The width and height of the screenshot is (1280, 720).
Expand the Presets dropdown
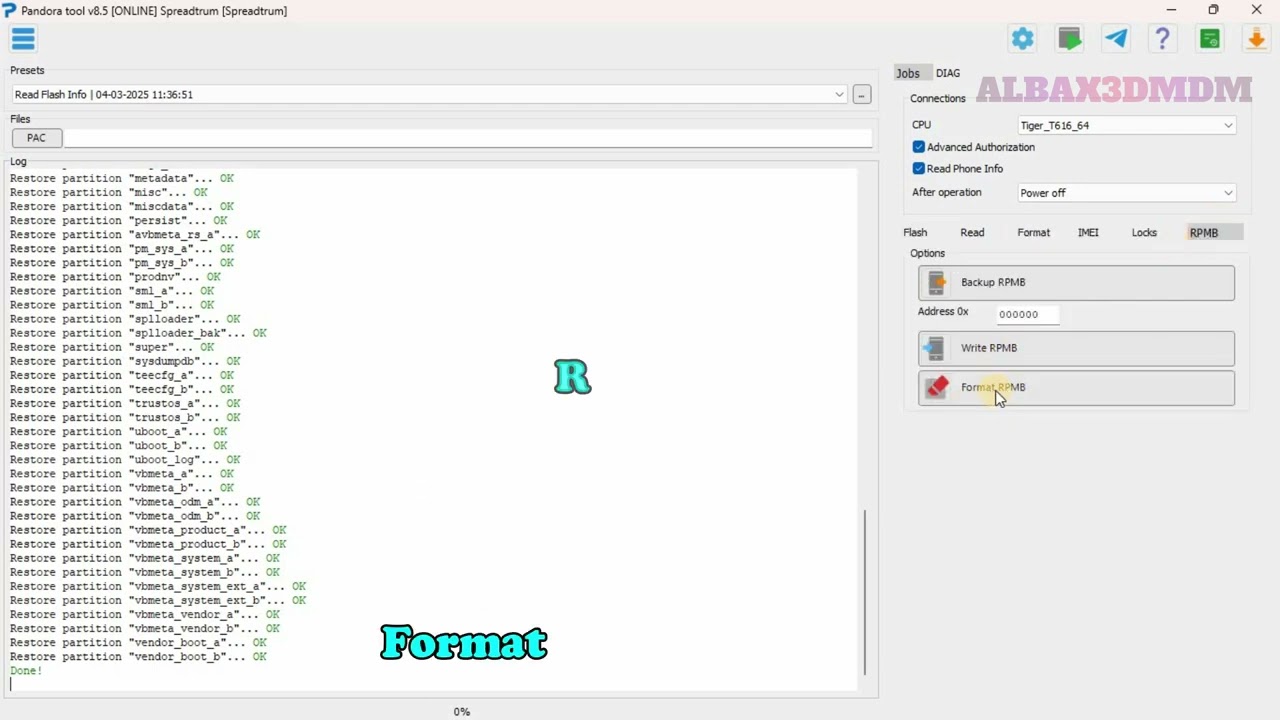click(839, 94)
